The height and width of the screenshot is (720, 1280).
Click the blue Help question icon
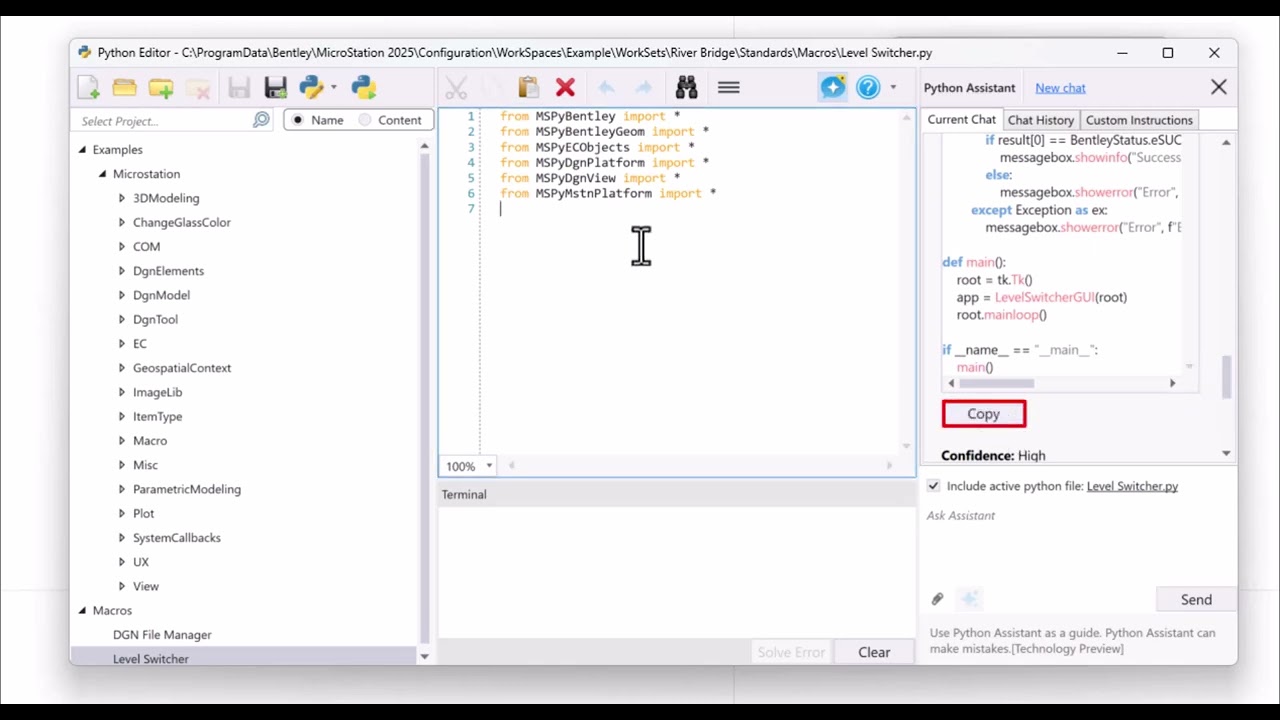click(x=868, y=88)
